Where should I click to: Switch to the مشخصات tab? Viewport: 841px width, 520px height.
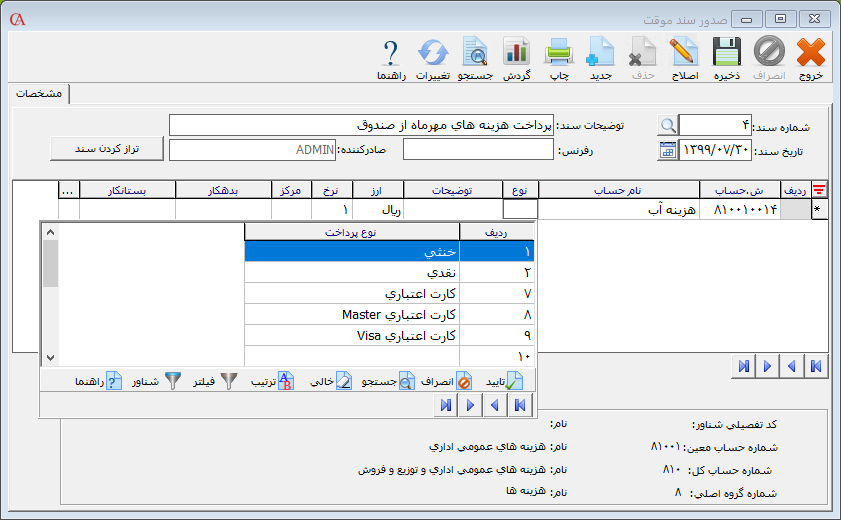point(39,94)
